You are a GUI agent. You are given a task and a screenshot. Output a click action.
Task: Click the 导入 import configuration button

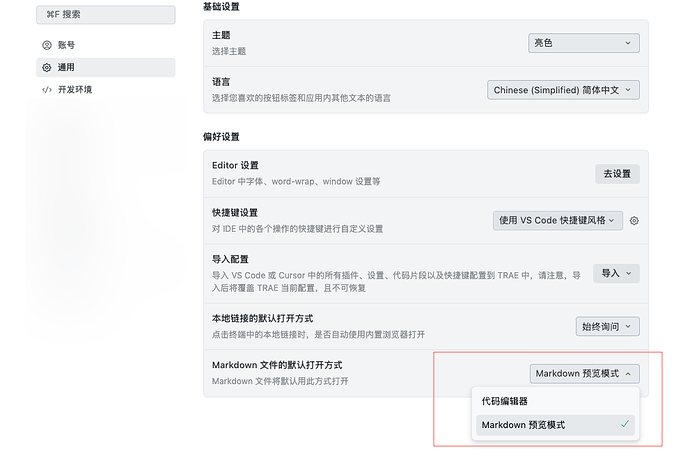pyautogui.click(x=616, y=273)
